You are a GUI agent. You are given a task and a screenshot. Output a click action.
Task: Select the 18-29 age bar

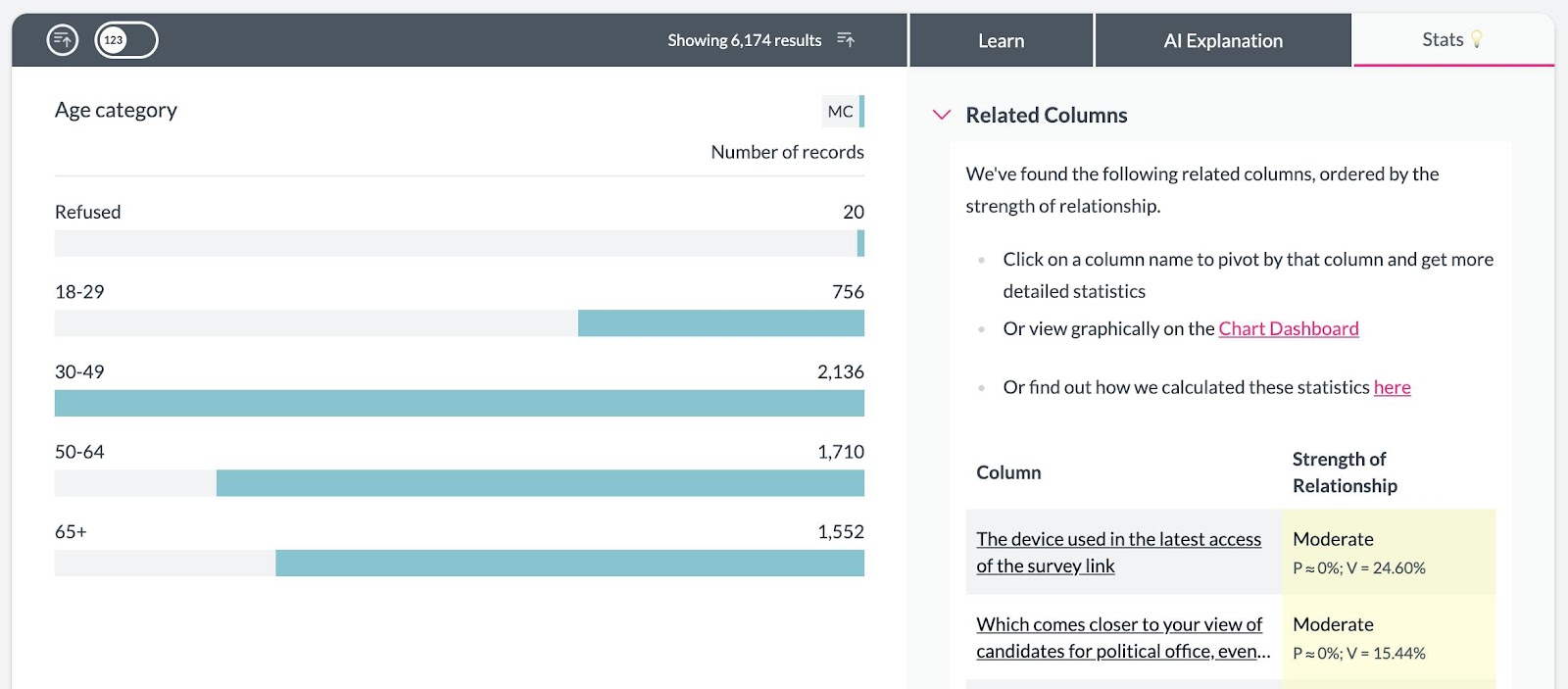coord(720,323)
